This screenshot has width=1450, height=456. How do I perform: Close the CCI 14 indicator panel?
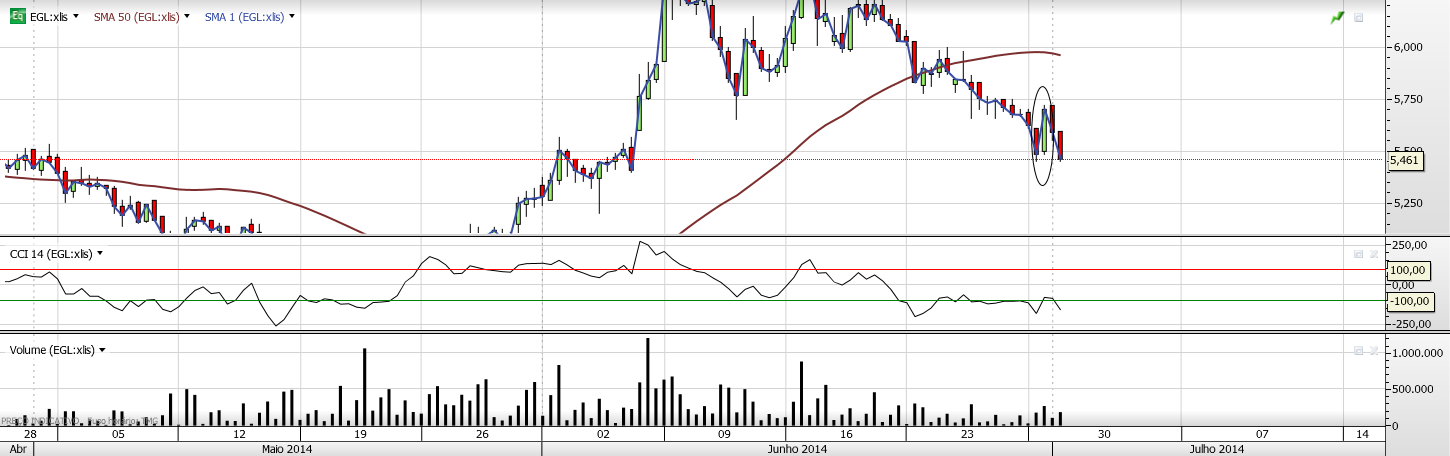[1373, 254]
